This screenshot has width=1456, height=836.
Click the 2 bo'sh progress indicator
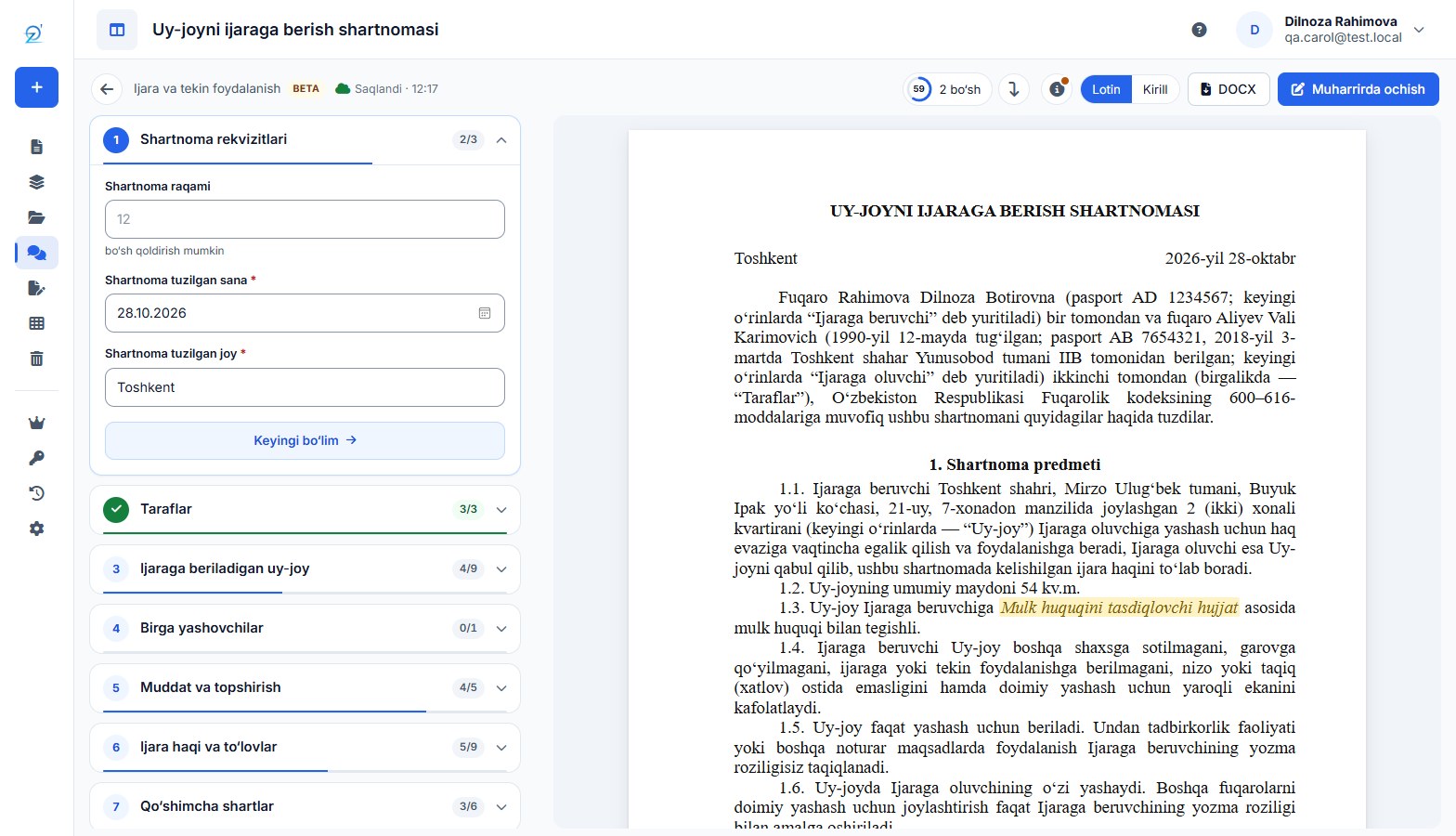coord(947,89)
